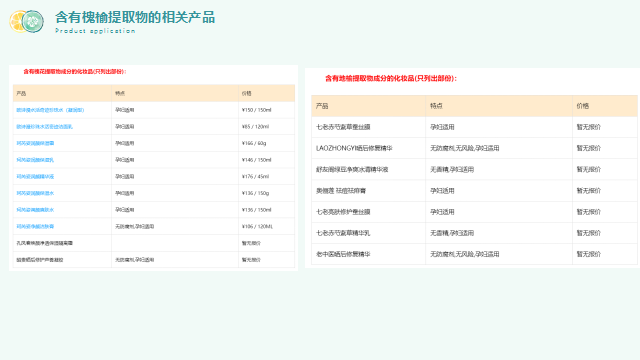Click 特点 header in the right table

tap(436, 106)
